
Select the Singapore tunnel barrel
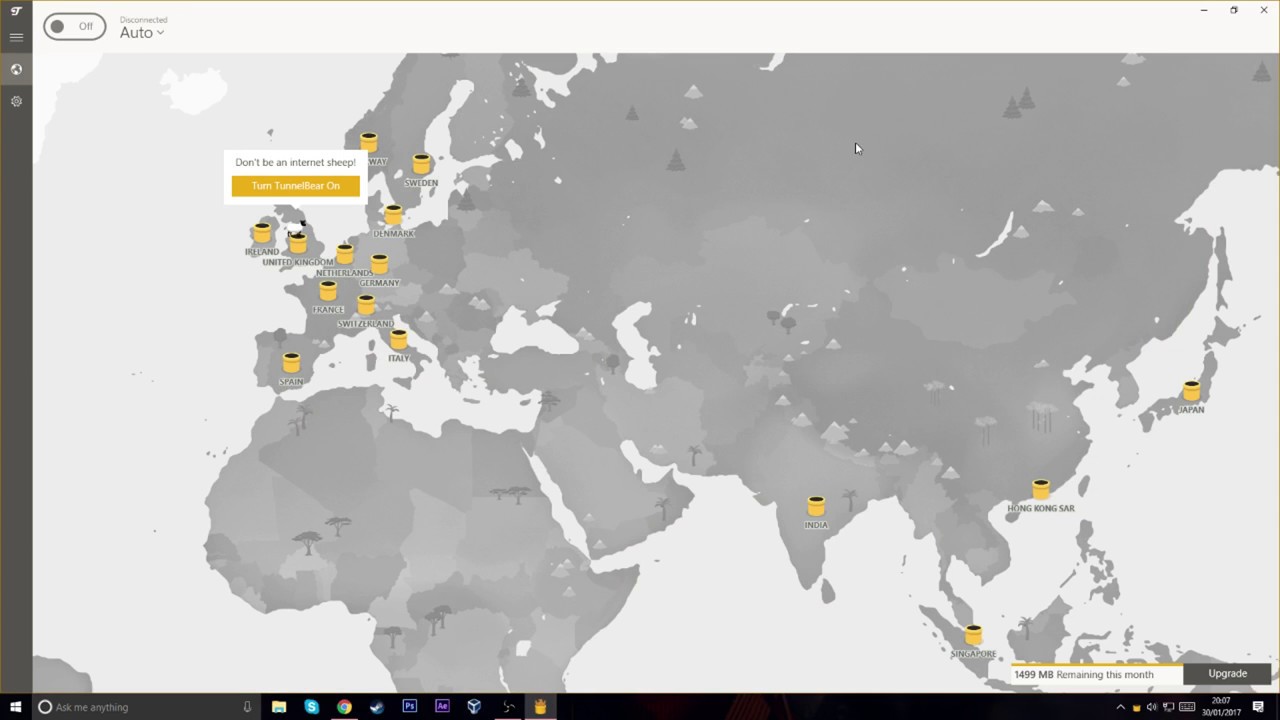(973, 635)
